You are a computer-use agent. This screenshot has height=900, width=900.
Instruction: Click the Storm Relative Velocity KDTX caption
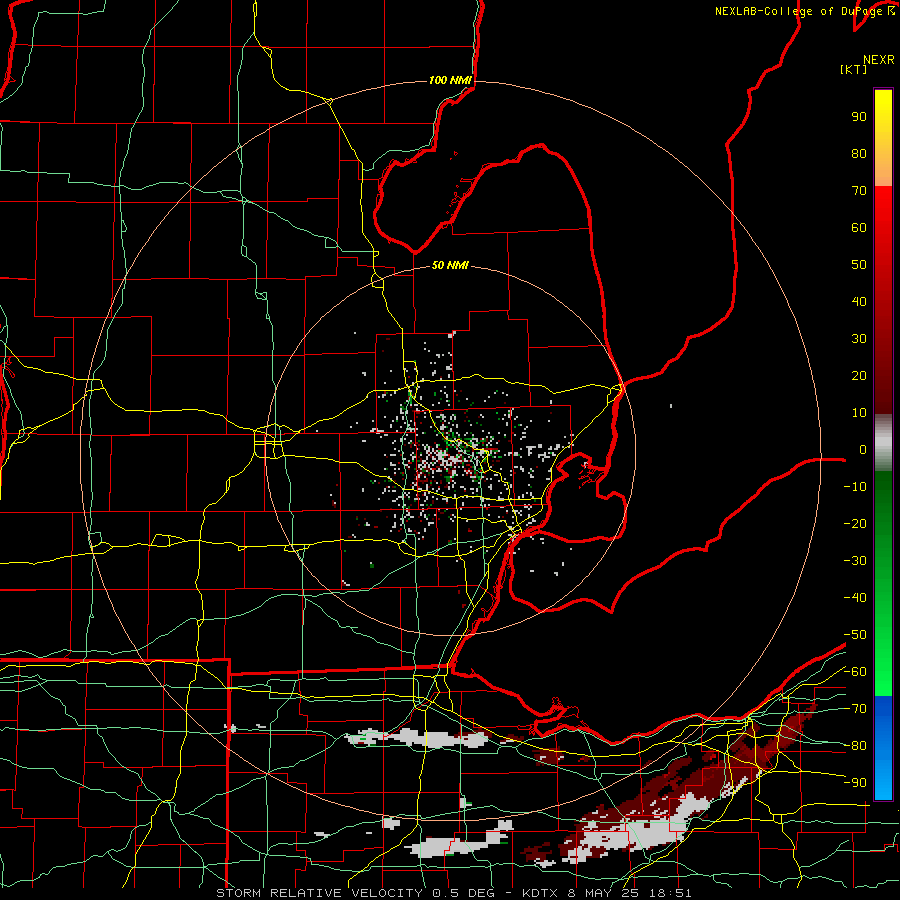coord(454,893)
